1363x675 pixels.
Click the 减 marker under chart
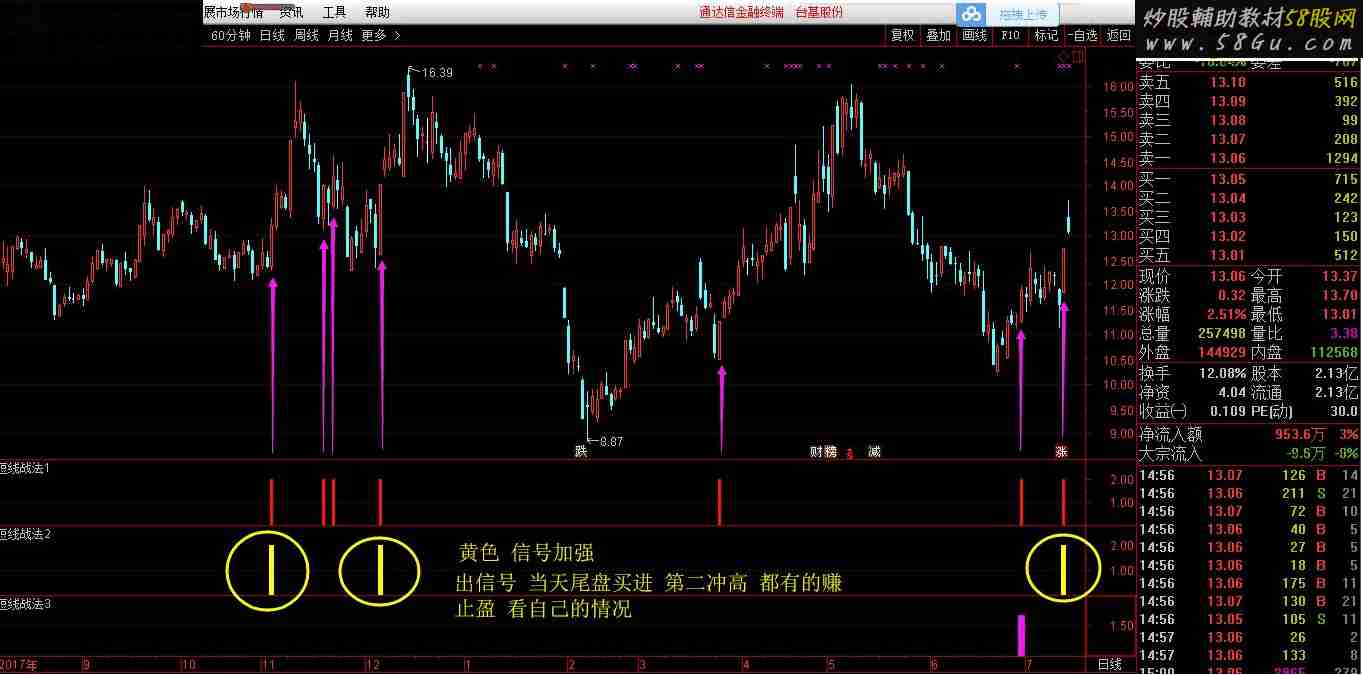coord(874,451)
